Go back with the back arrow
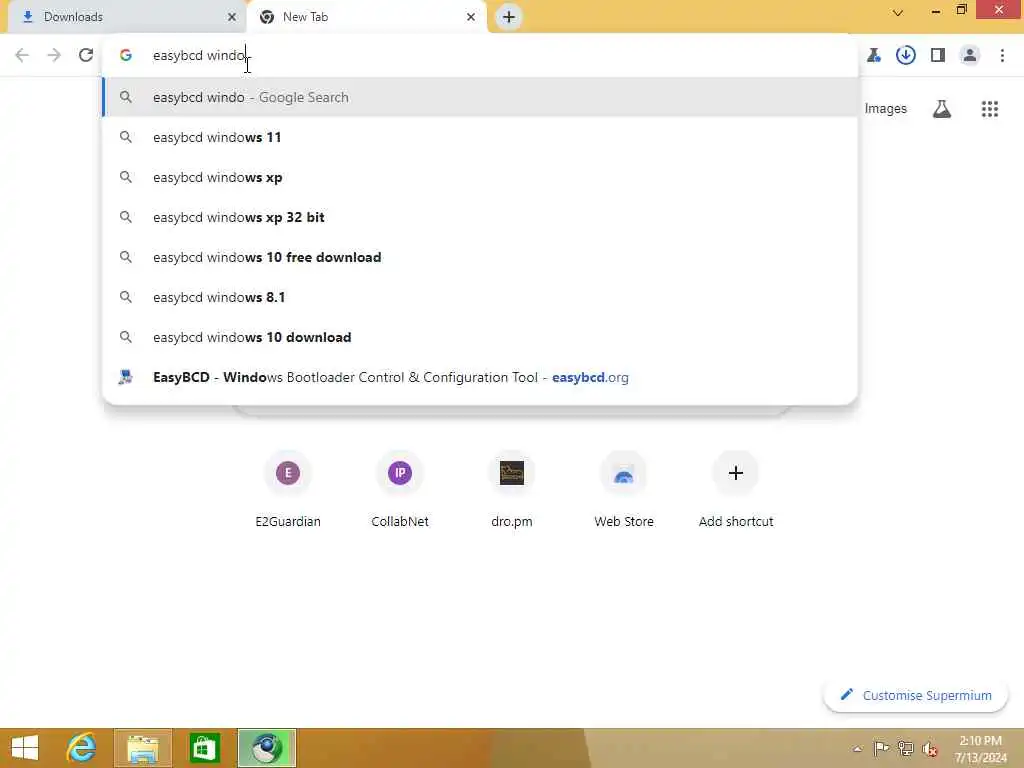 (x=22, y=55)
